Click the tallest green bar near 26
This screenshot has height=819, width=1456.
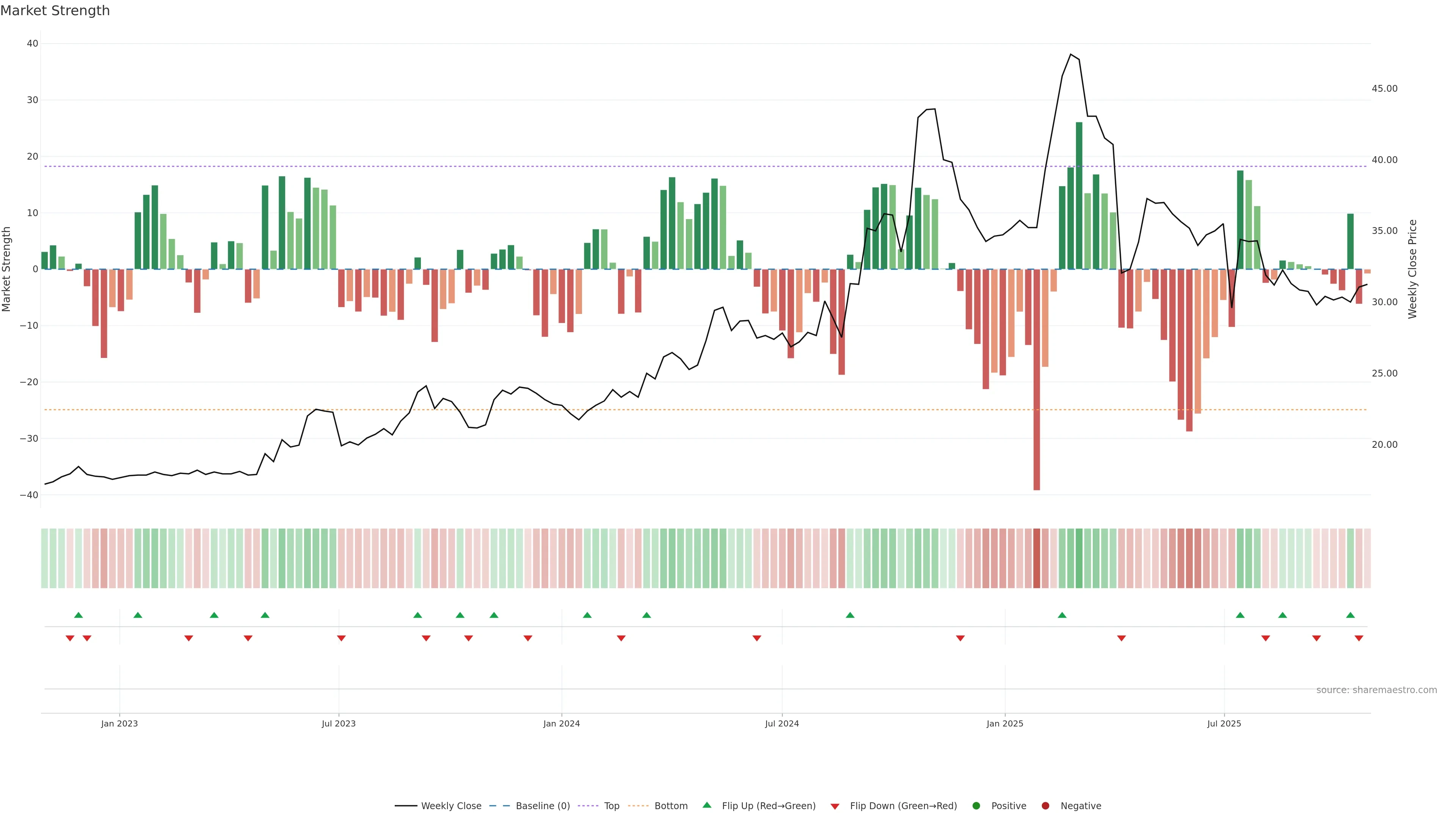pos(1079,195)
